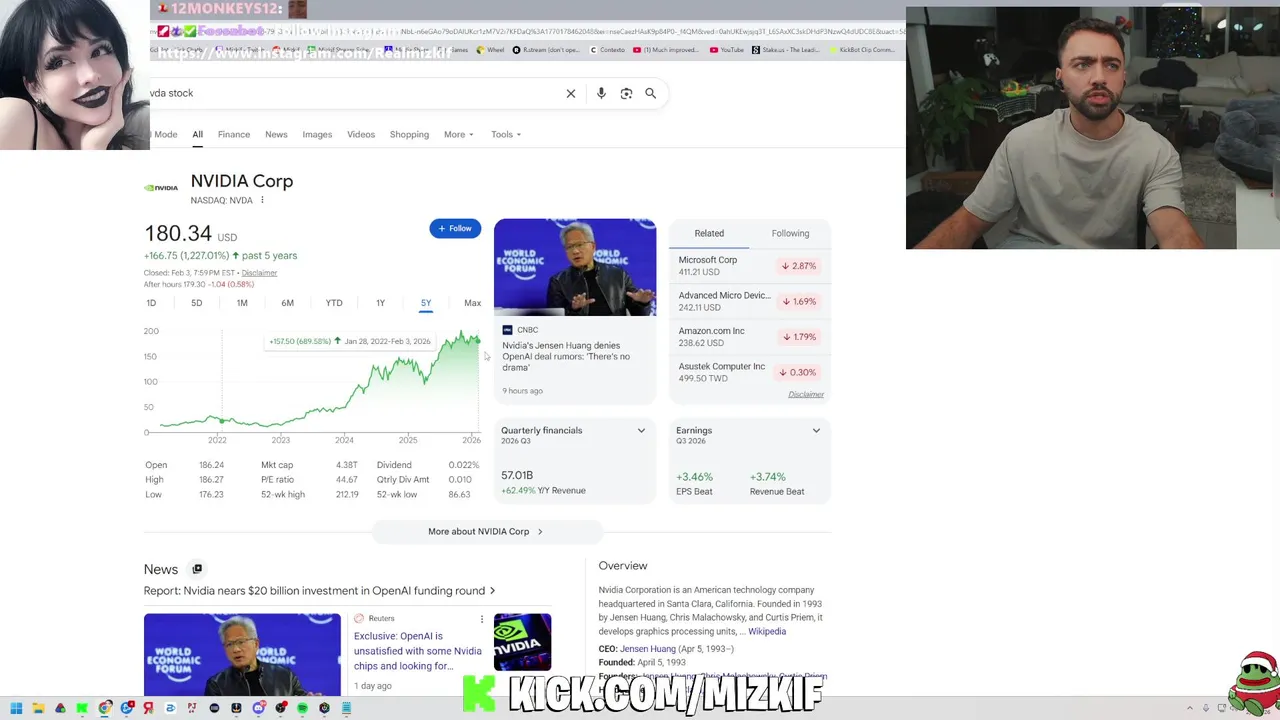The image size is (1280, 720).
Task: Open the Microsoft Corp related stock
Action: (749, 266)
